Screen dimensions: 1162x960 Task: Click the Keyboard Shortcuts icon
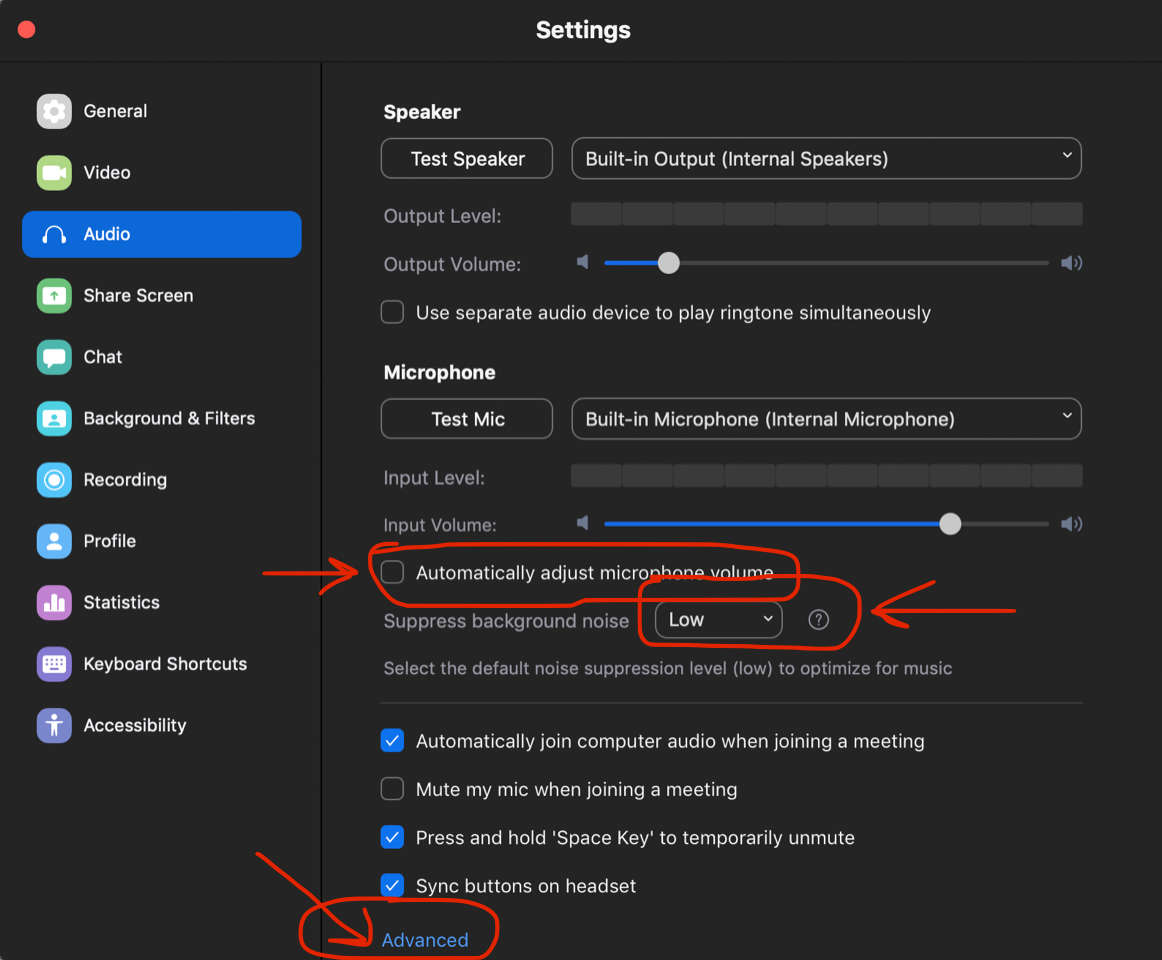(x=54, y=664)
